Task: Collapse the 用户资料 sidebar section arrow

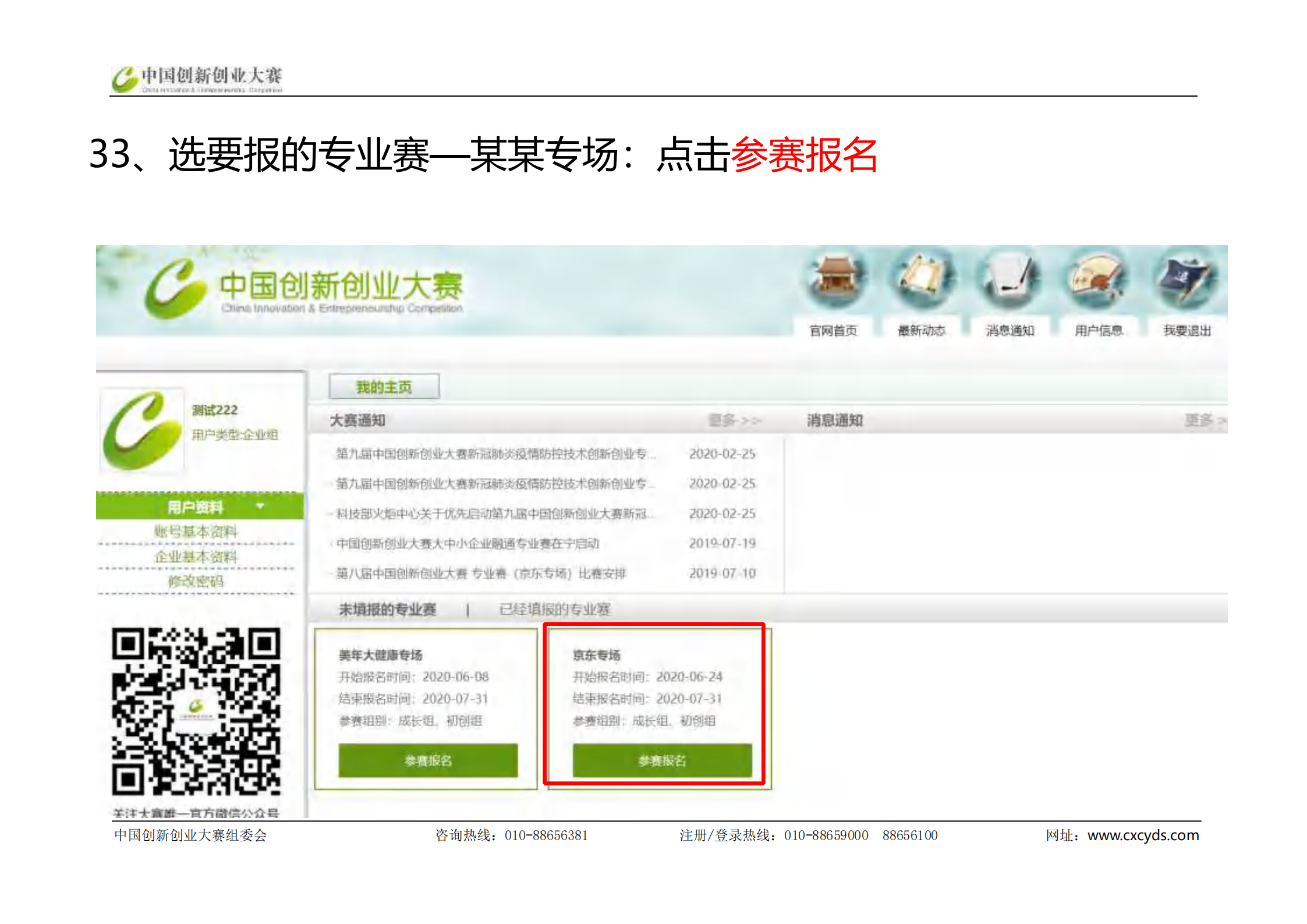Action: click(260, 506)
